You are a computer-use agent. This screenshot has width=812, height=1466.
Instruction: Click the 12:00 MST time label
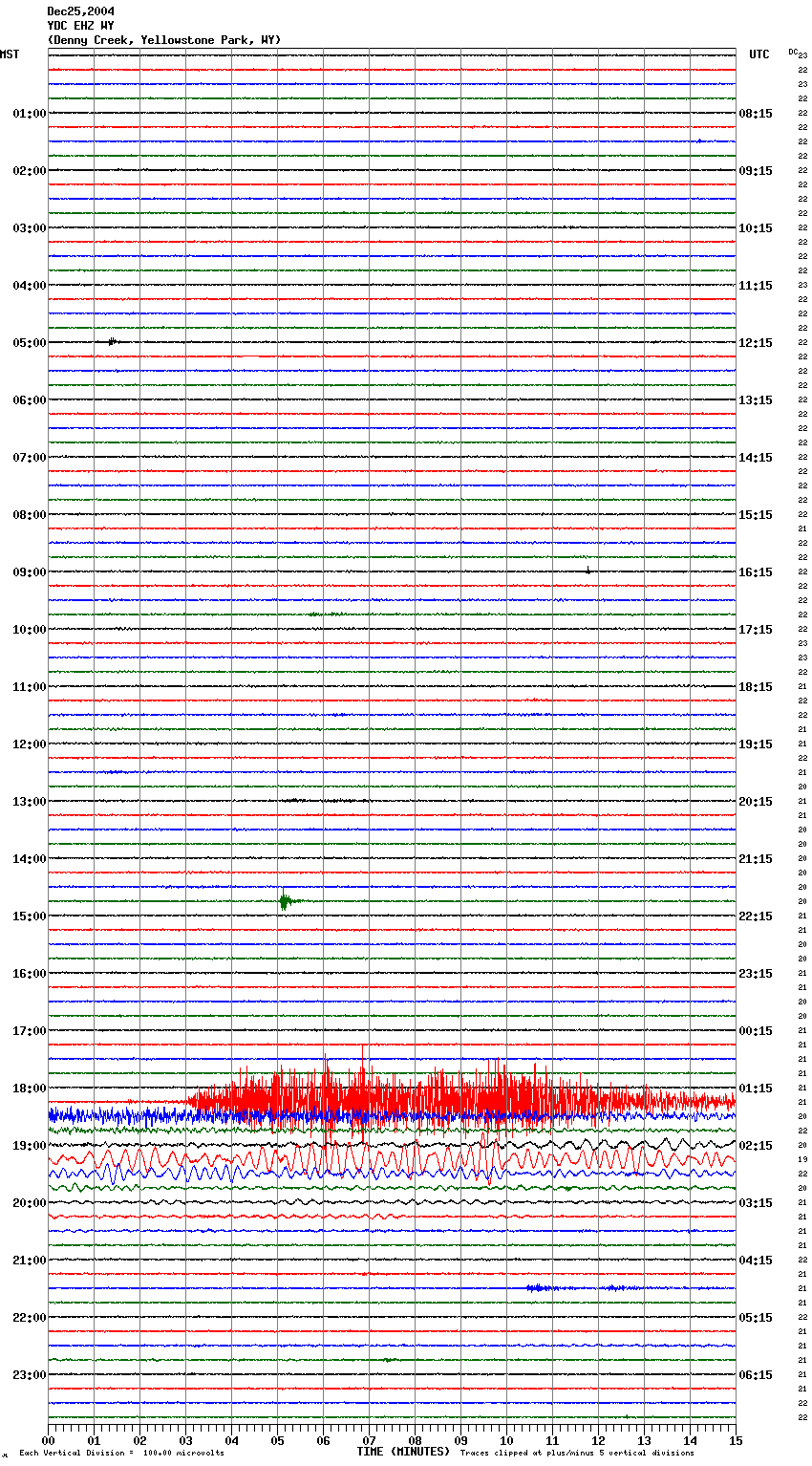coord(29,744)
